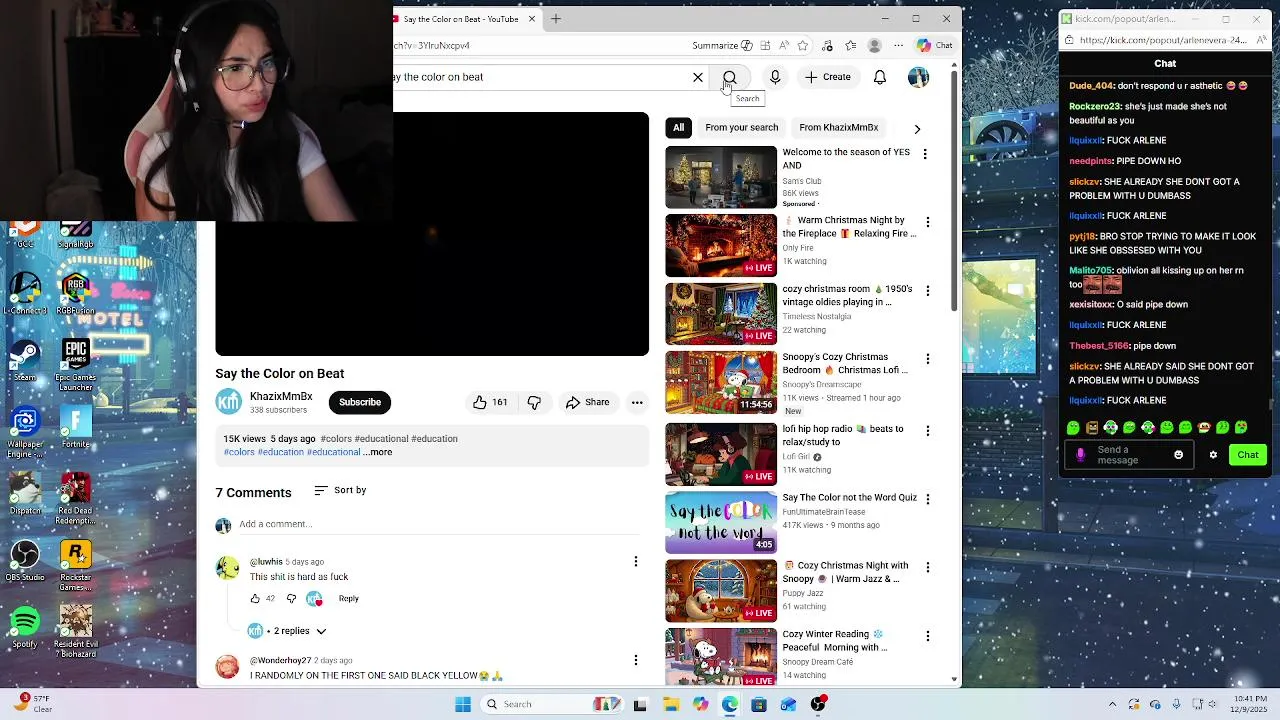The image size is (1280, 720).
Task: Open options menu for @Wonderhoy27 comment
Action: [635, 659]
